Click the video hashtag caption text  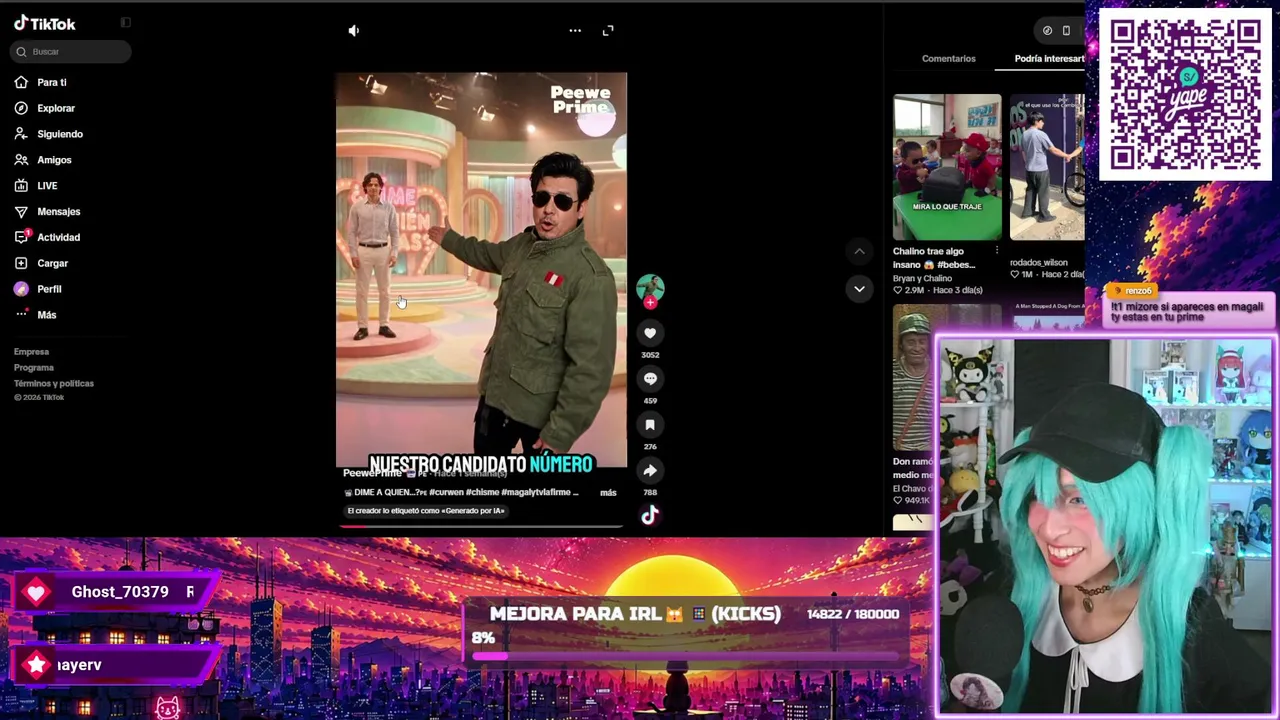click(x=461, y=493)
